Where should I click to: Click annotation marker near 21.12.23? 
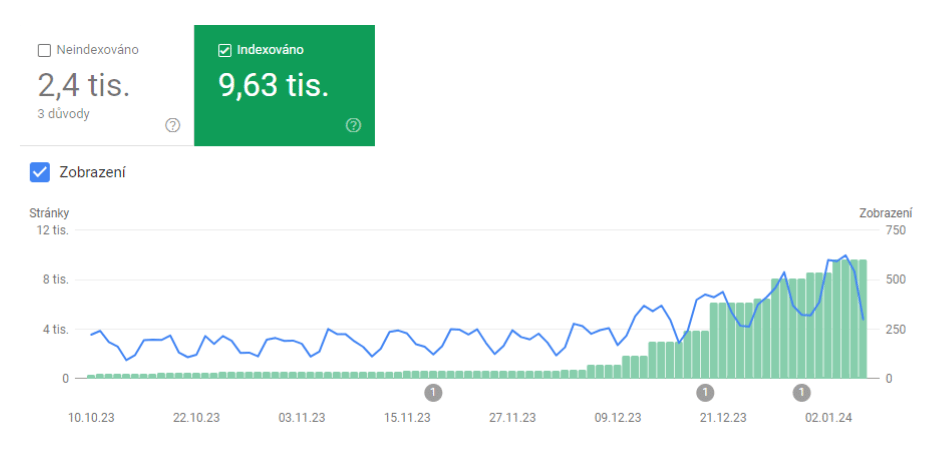point(705,393)
